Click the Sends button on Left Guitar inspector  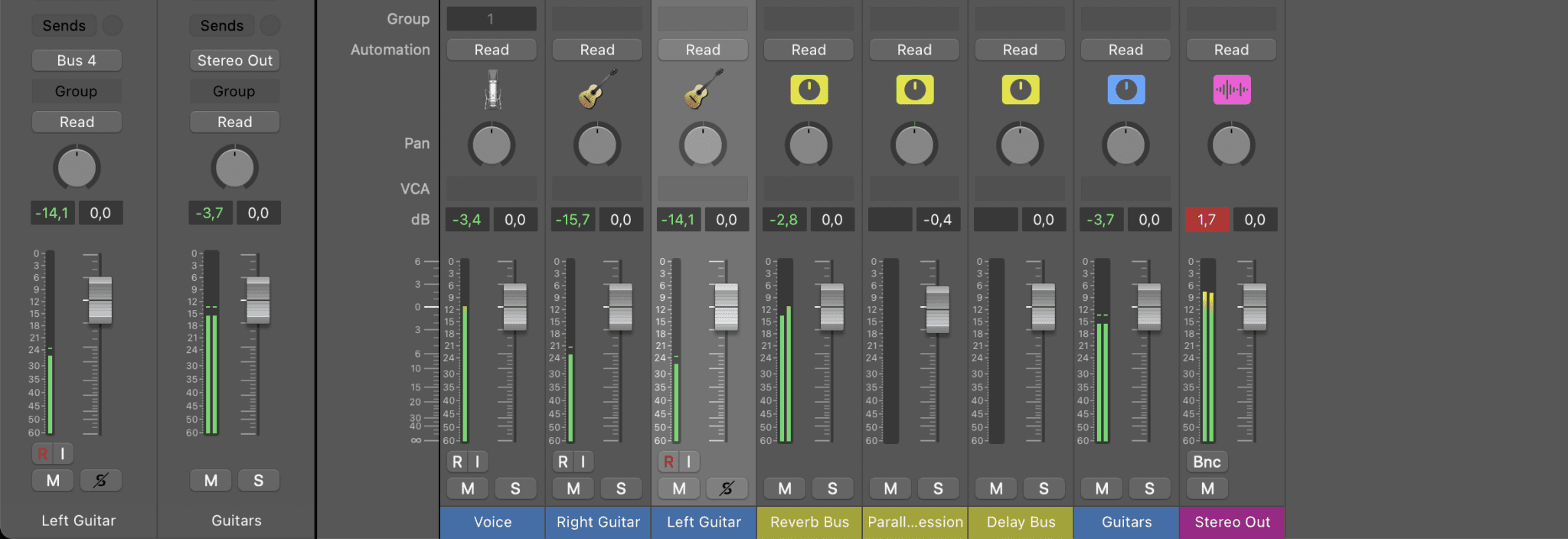[64, 25]
